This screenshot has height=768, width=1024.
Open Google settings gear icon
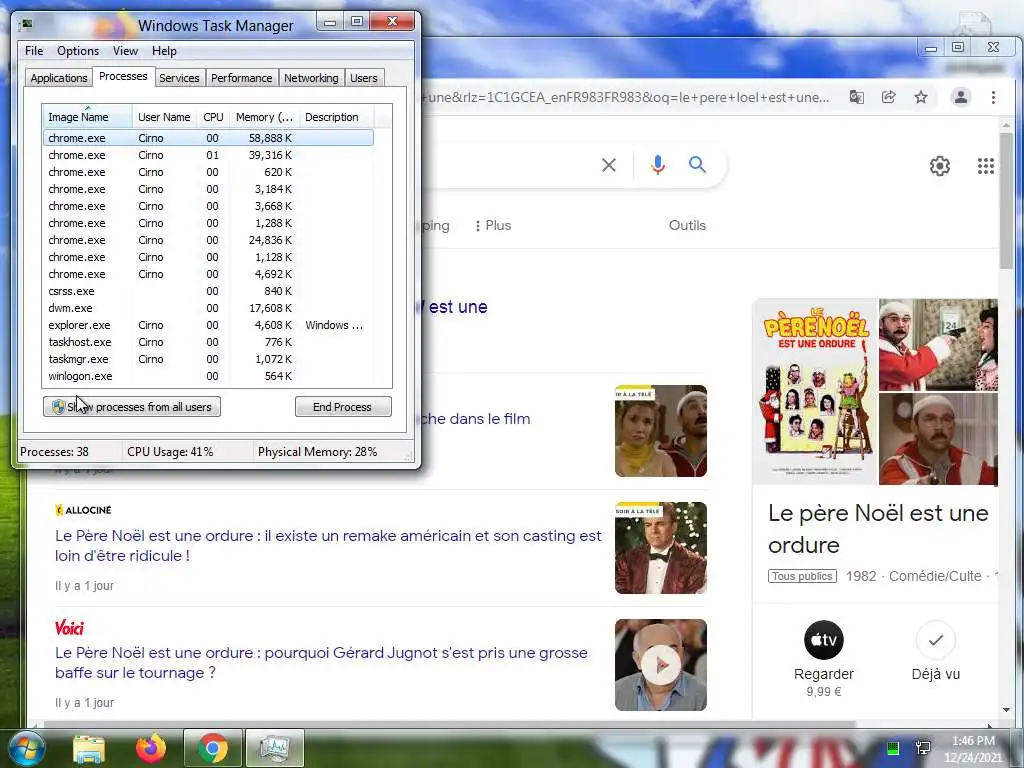coord(940,166)
